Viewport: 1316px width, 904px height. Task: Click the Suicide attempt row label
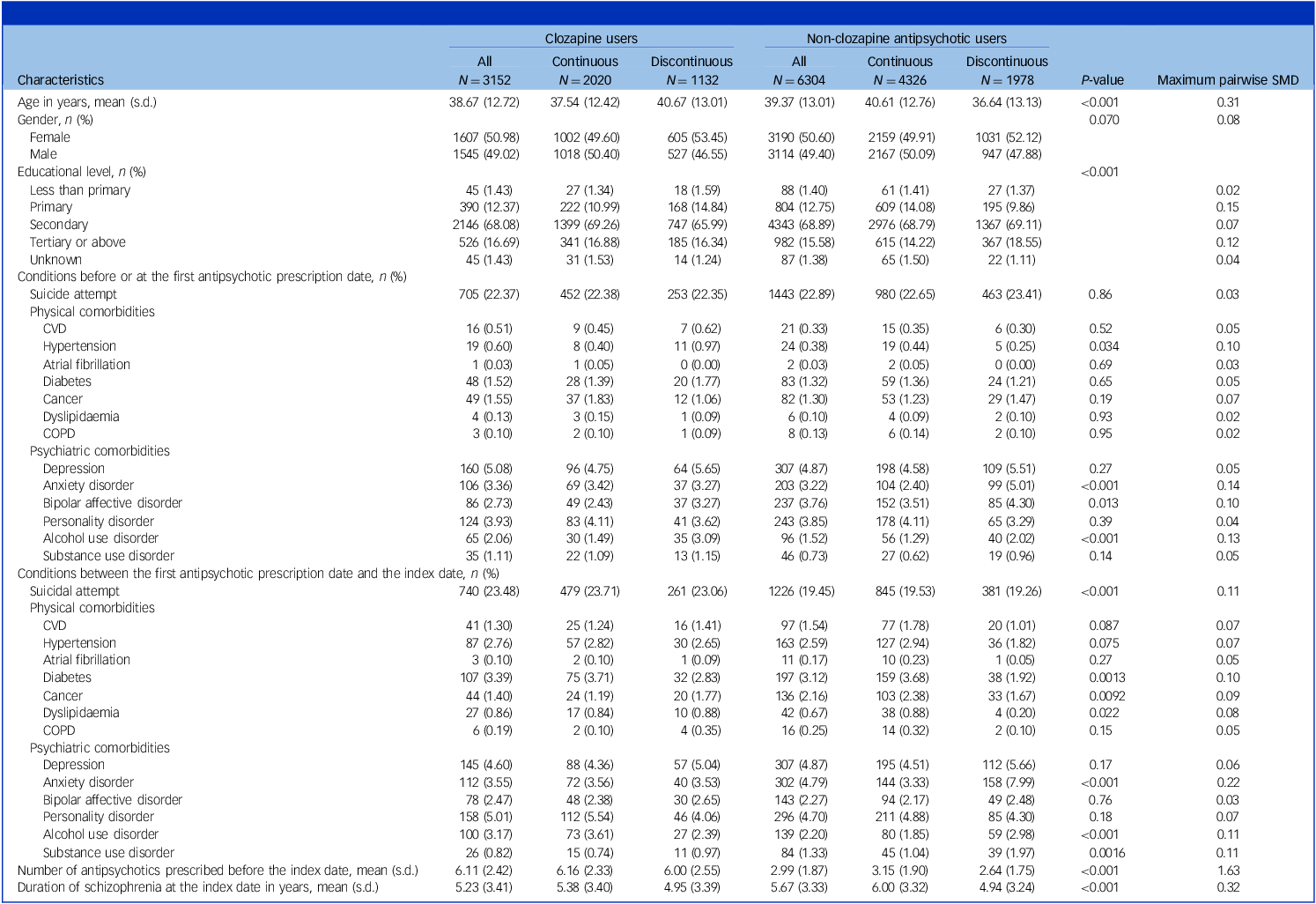[x=73, y=294]
